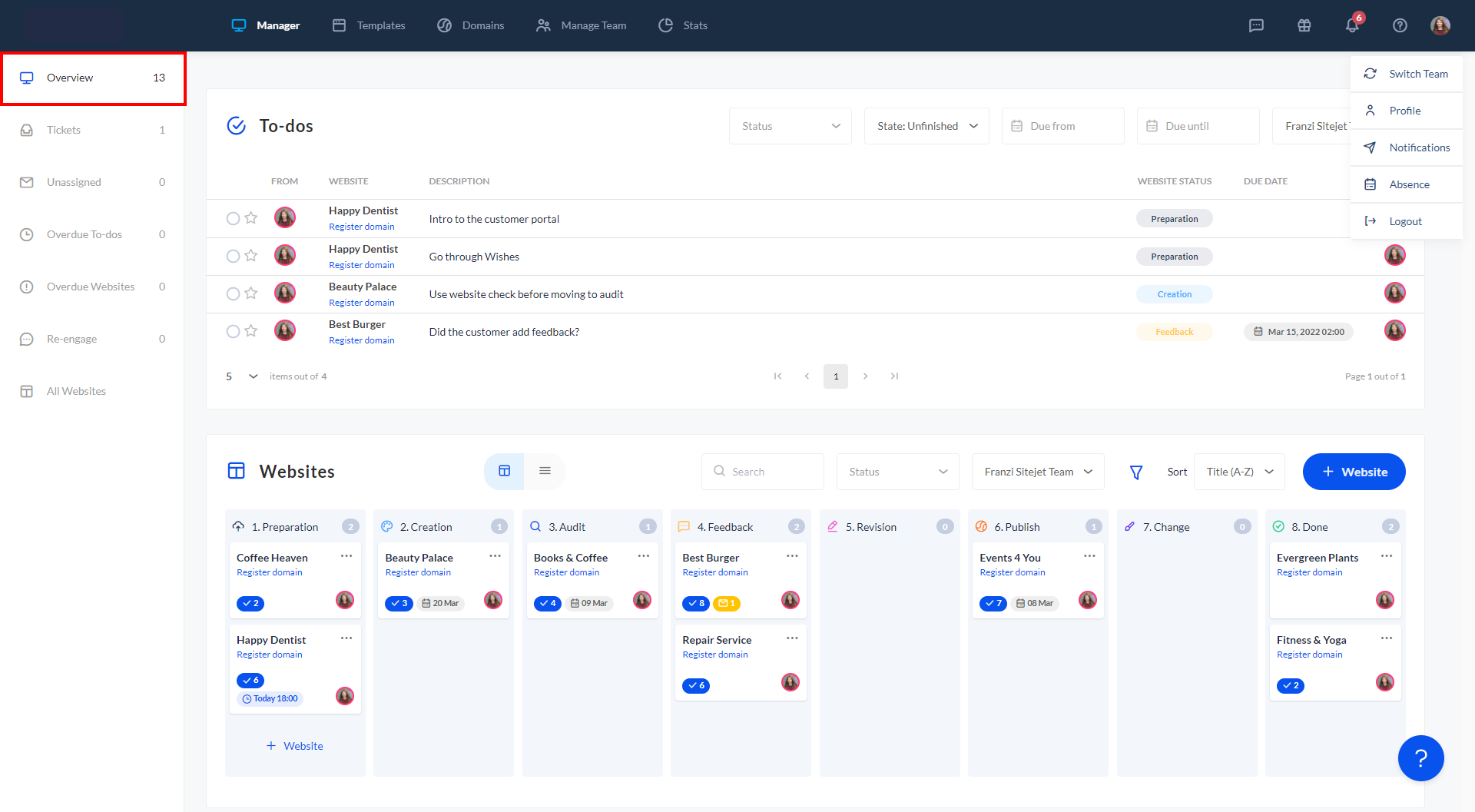The image size is (1475, 812).
Task: Switch to list view of websites
Action: click(x=545, y=471)
